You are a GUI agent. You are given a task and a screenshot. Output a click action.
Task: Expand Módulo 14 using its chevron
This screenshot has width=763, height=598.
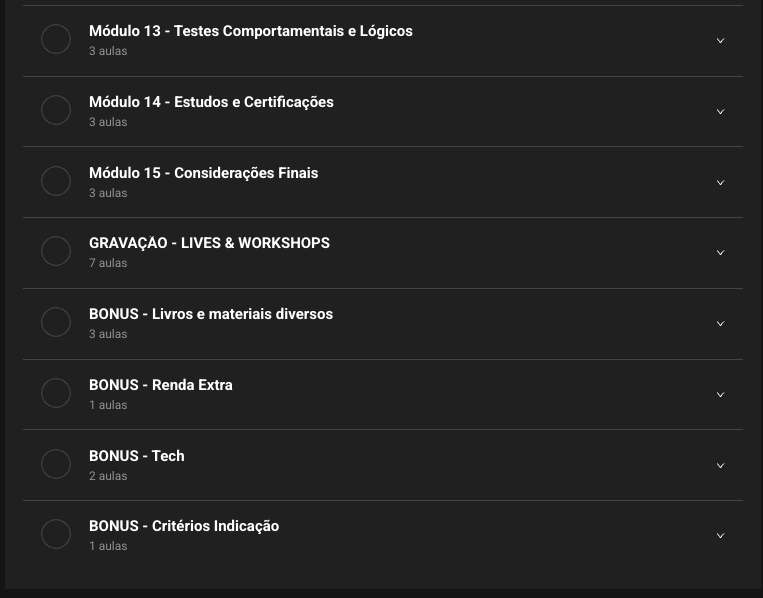tap(720, 112)
